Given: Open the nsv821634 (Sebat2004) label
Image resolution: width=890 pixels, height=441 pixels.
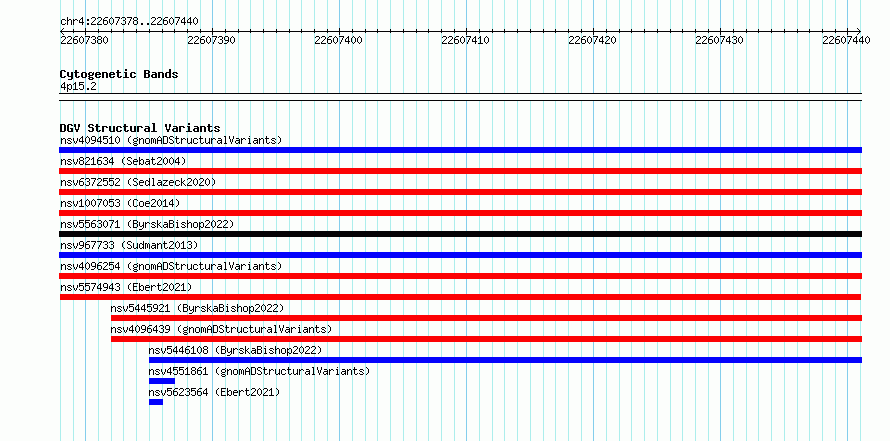Looking at the screenshot, I should coord(123,161).
